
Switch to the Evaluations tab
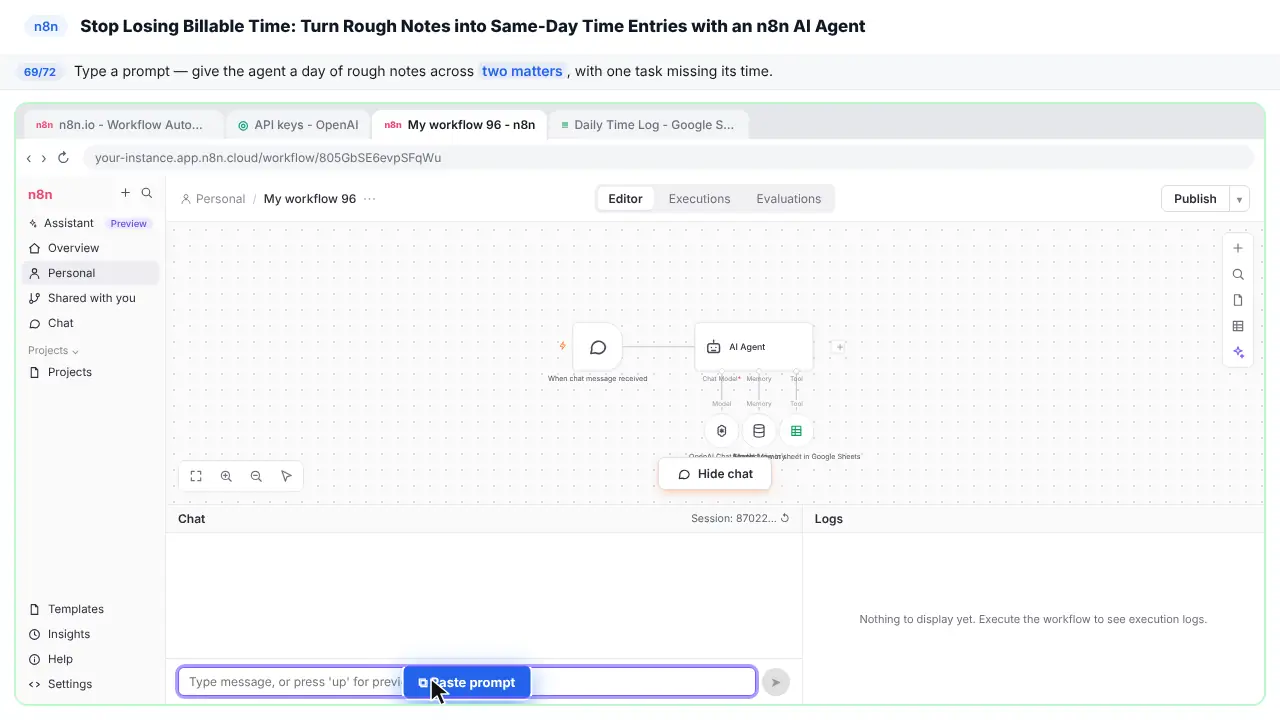(788, 199)
